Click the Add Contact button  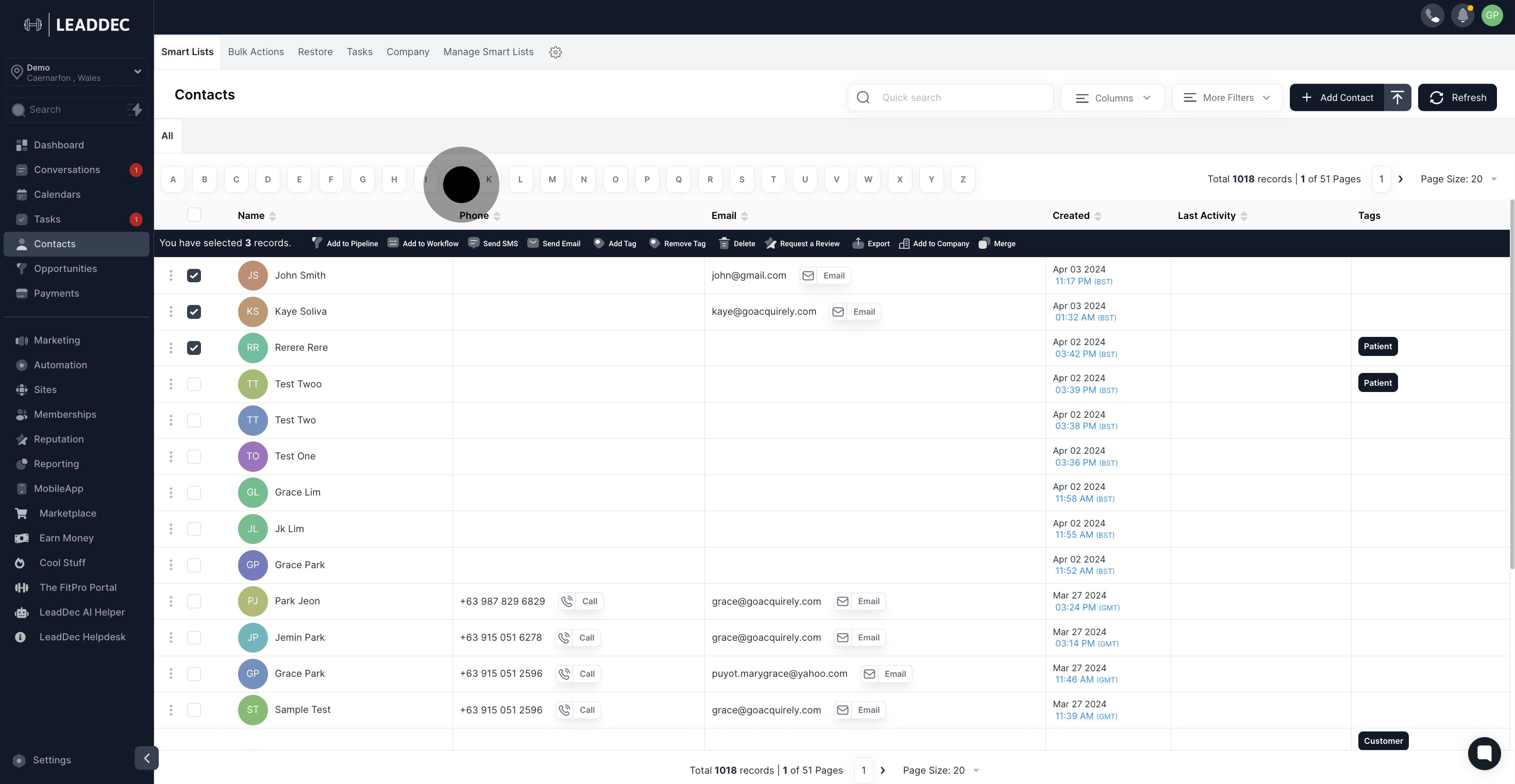[1337, 97]
